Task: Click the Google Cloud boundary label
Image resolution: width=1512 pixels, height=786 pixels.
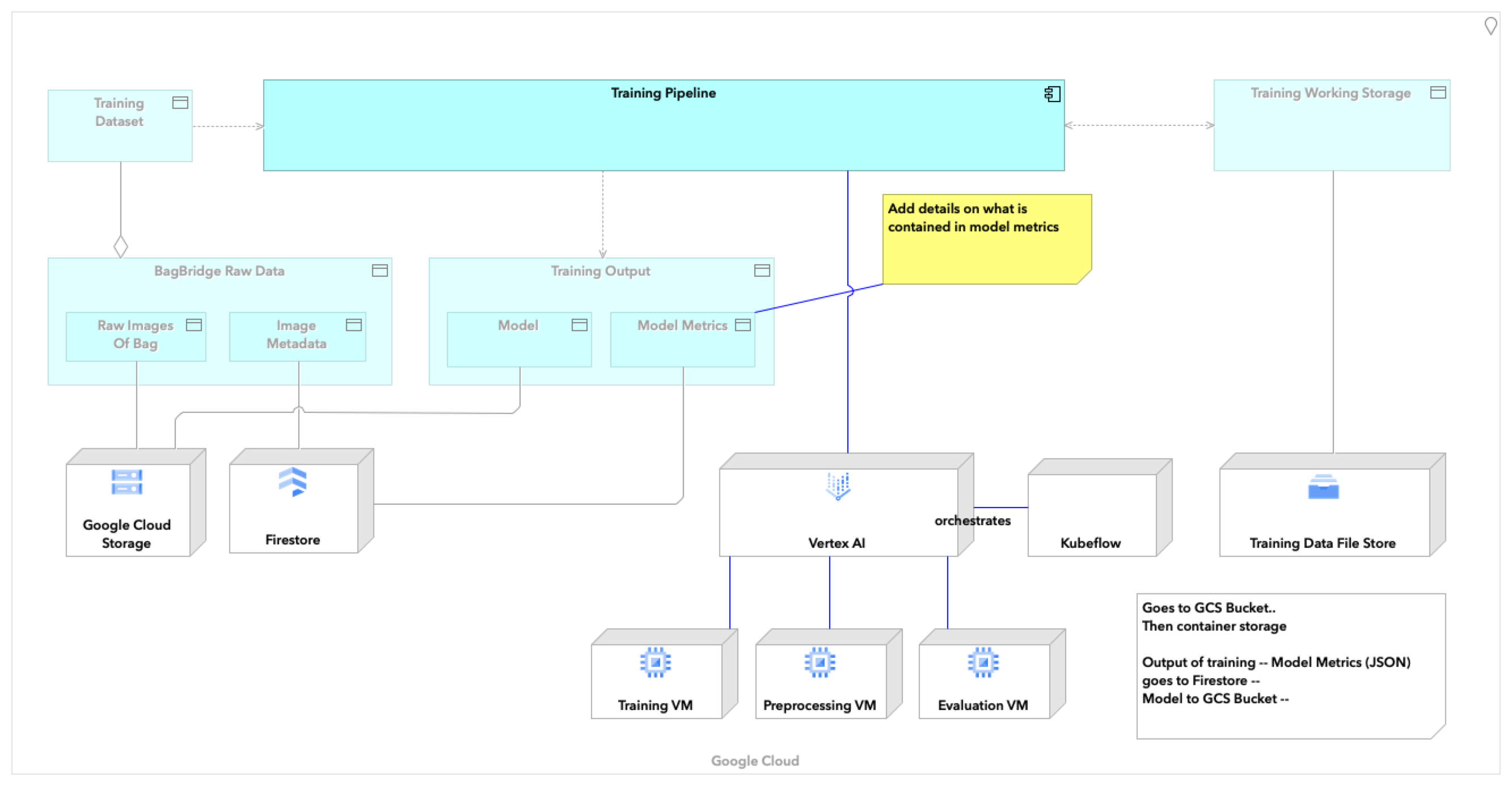Action: click(755, 760)
